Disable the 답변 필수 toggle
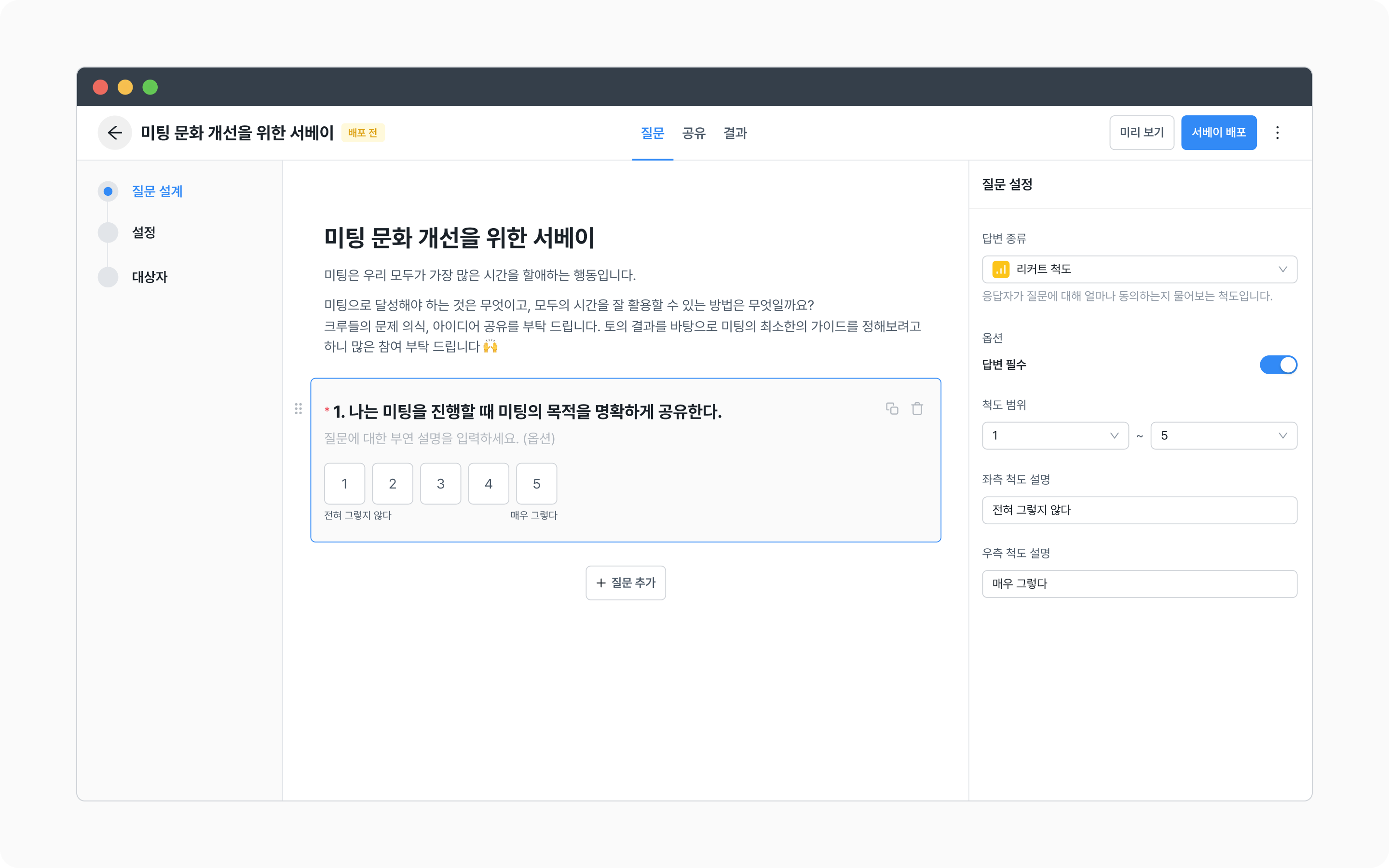Viewport: 1389px width, 868px height. pos(1279,365)
